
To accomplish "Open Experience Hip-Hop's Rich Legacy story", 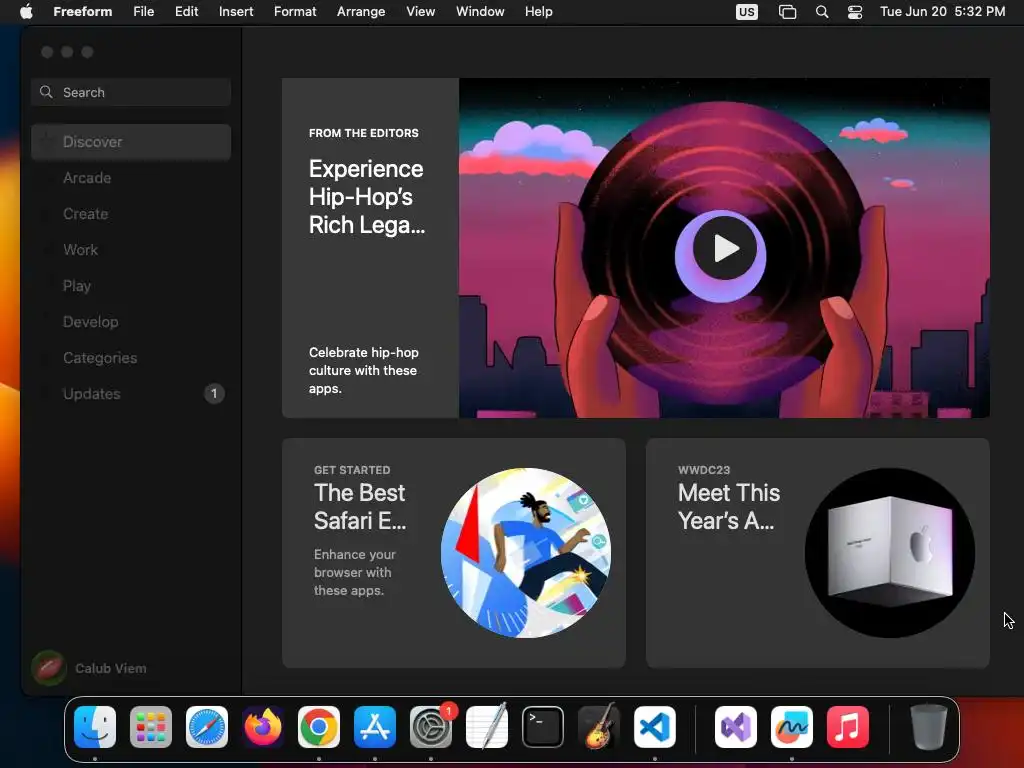I will 366,197.
